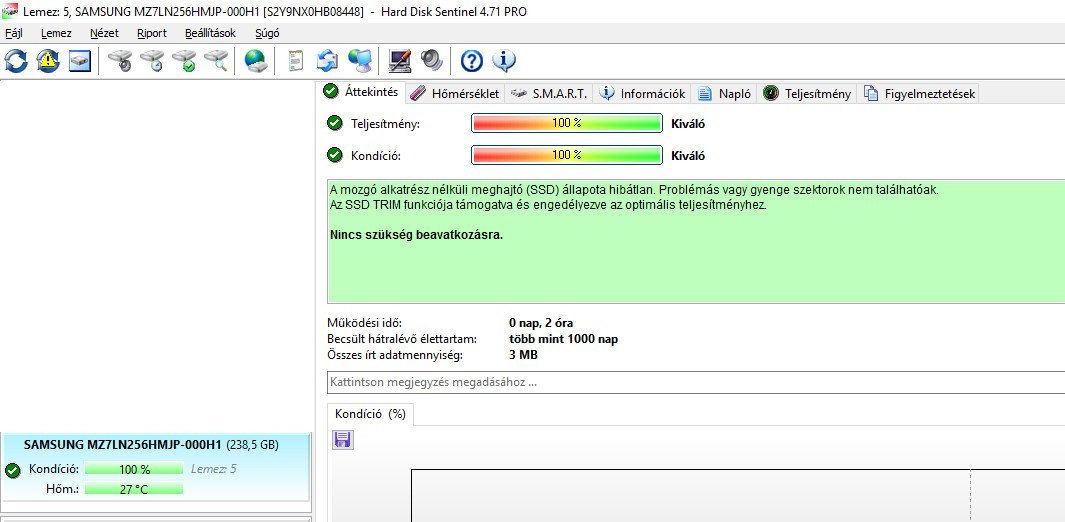Click the blue info speech bubble icon
This screenshot has width=1065, height=522.
(x=504, y=61)
